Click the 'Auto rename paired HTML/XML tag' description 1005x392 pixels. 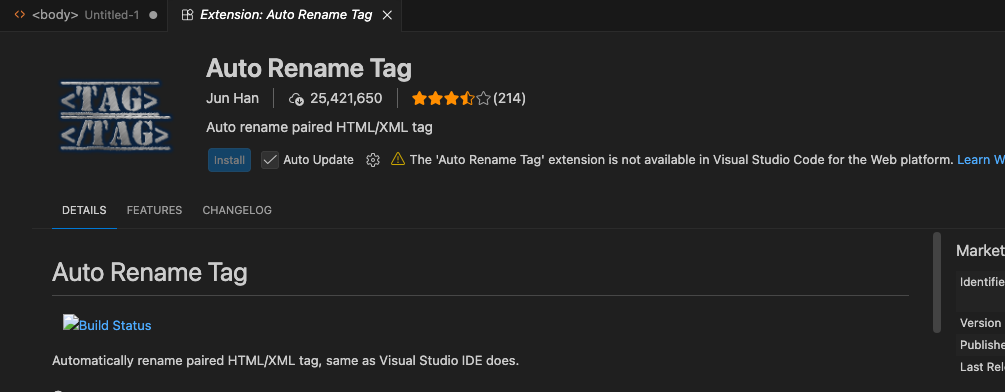point(319,127)
